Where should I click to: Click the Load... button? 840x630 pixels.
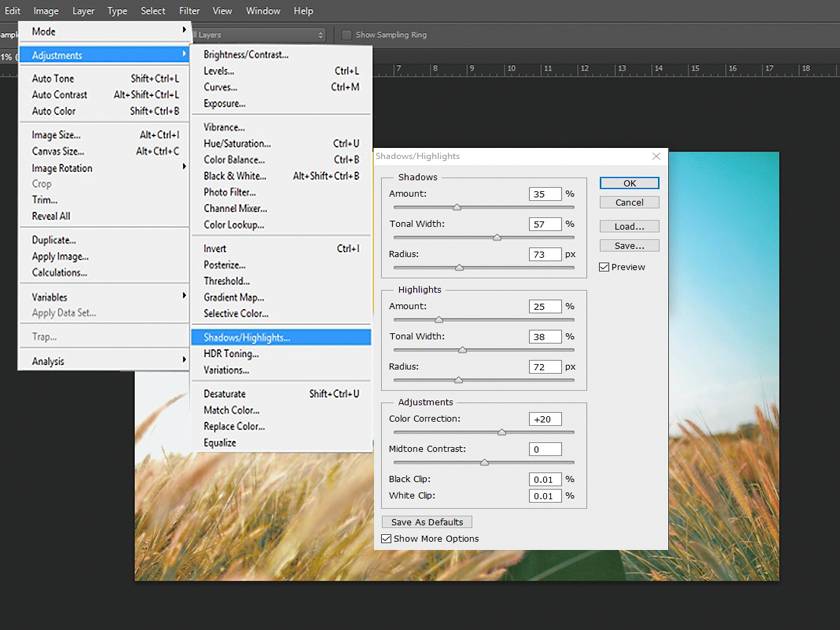[x=629, y=226]
